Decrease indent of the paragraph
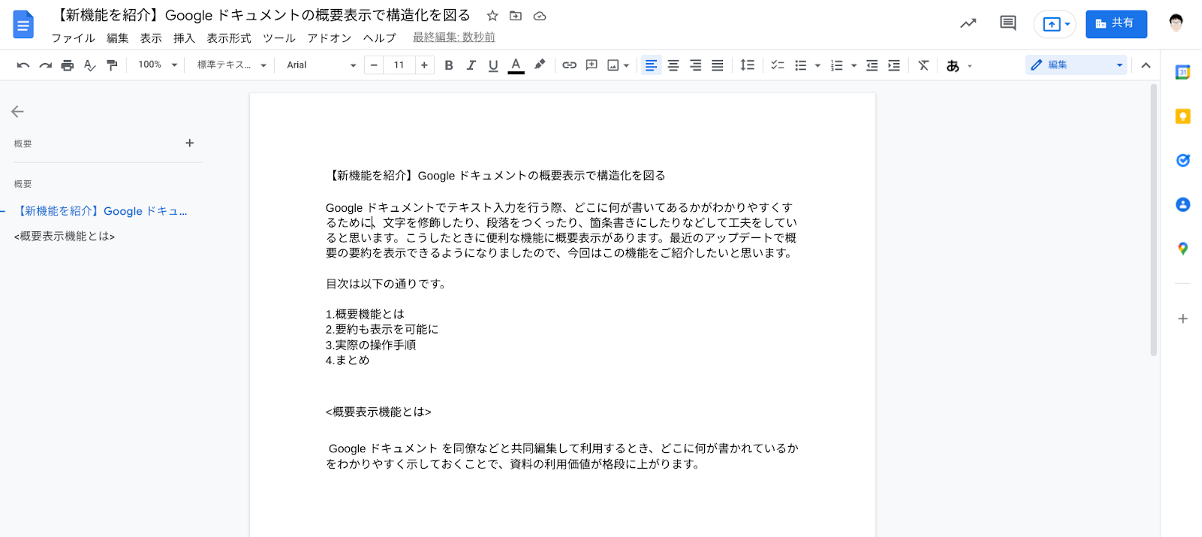This screenshot has height=537, width=1202. (872, 65)
